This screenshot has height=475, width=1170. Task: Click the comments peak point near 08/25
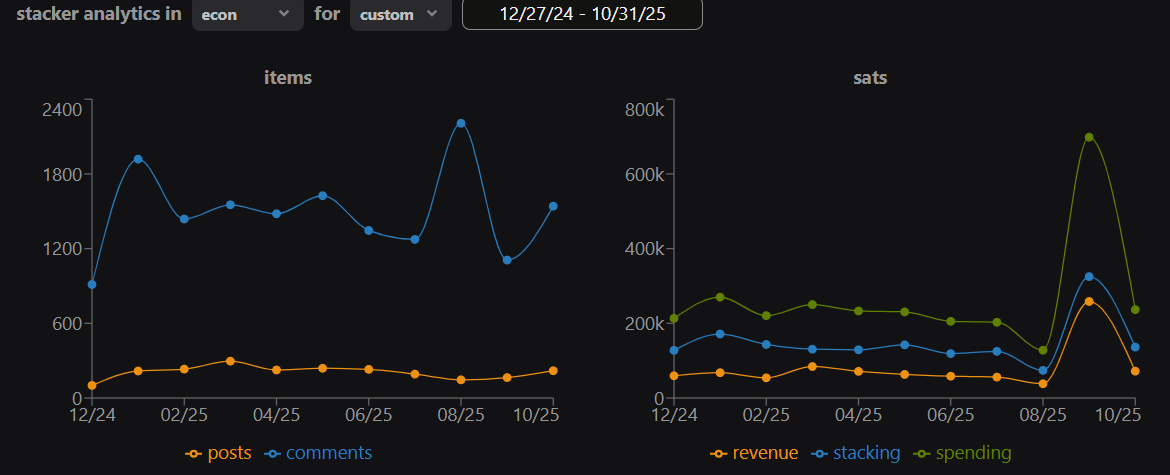click(461, 123)
